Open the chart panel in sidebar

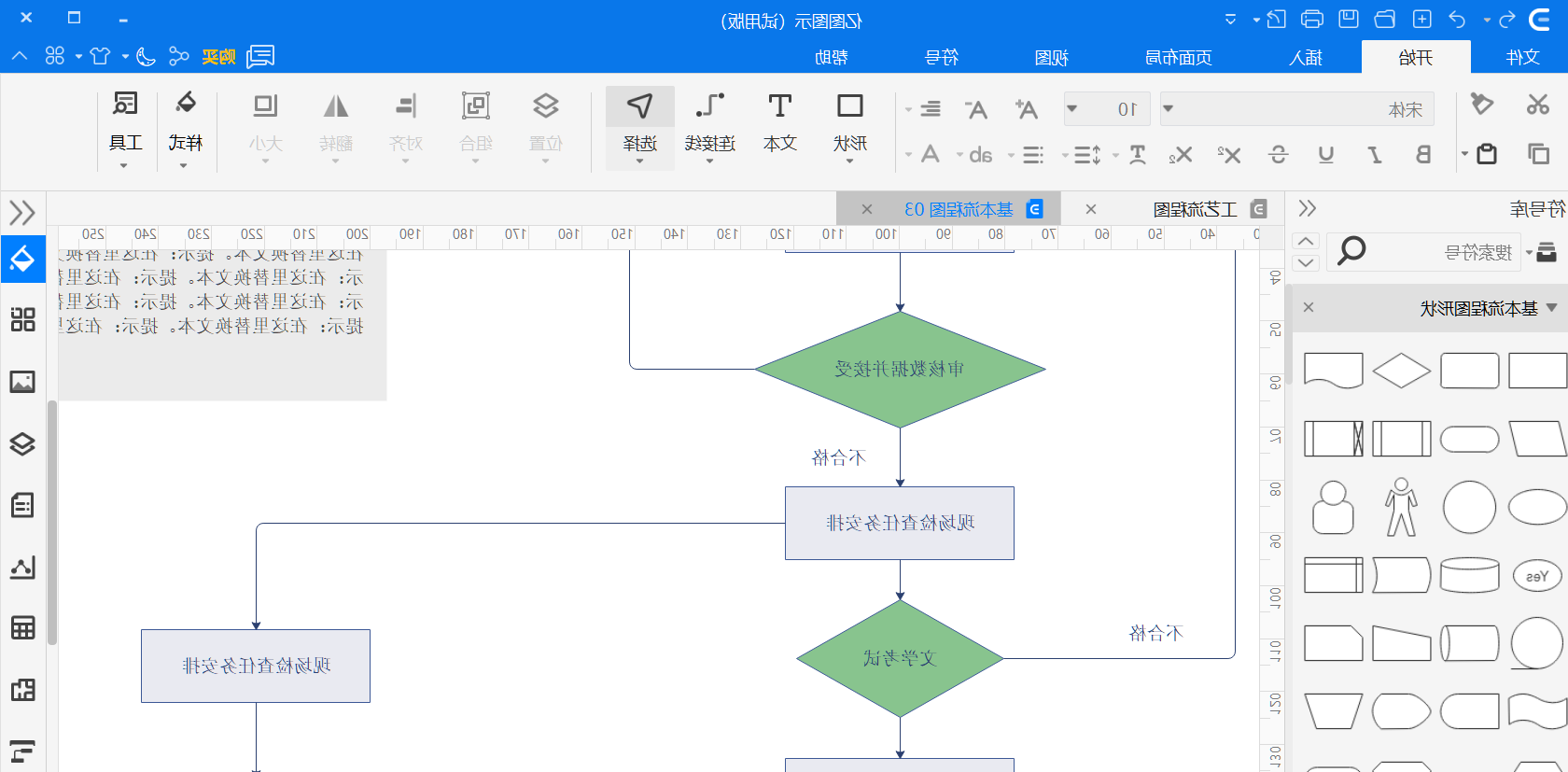point(22,567)
